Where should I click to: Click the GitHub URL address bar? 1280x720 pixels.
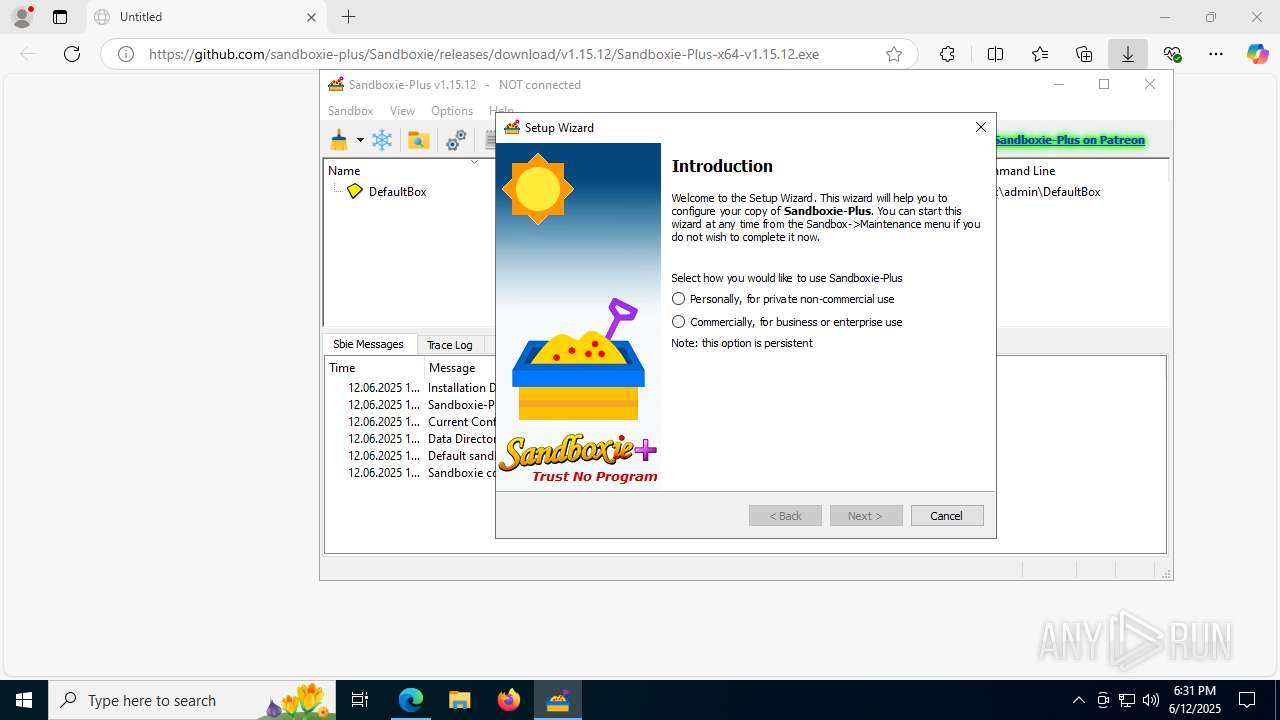484,54
